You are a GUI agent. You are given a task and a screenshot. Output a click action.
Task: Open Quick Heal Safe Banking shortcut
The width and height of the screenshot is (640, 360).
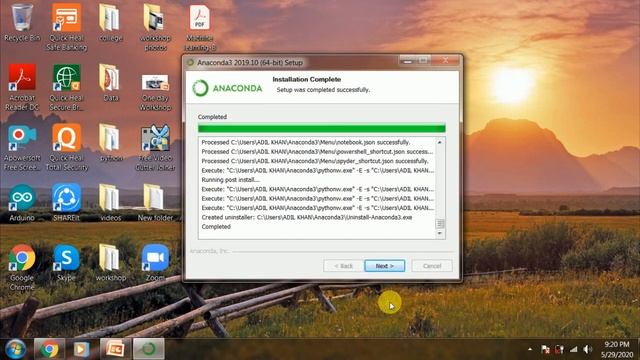tap(67, 27)
